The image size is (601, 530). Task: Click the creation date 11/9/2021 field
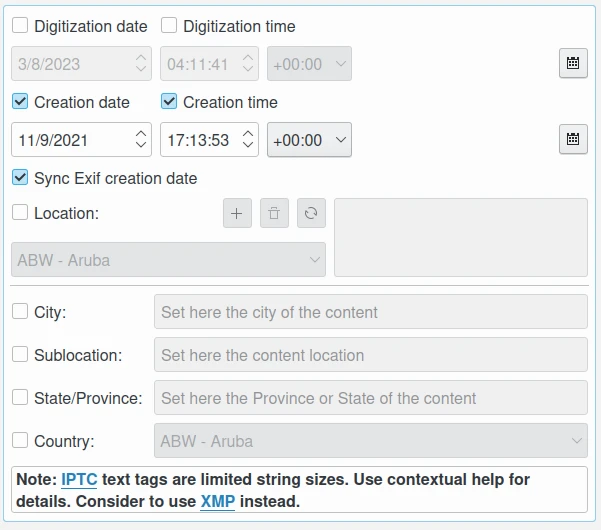(x=70, y=140)
